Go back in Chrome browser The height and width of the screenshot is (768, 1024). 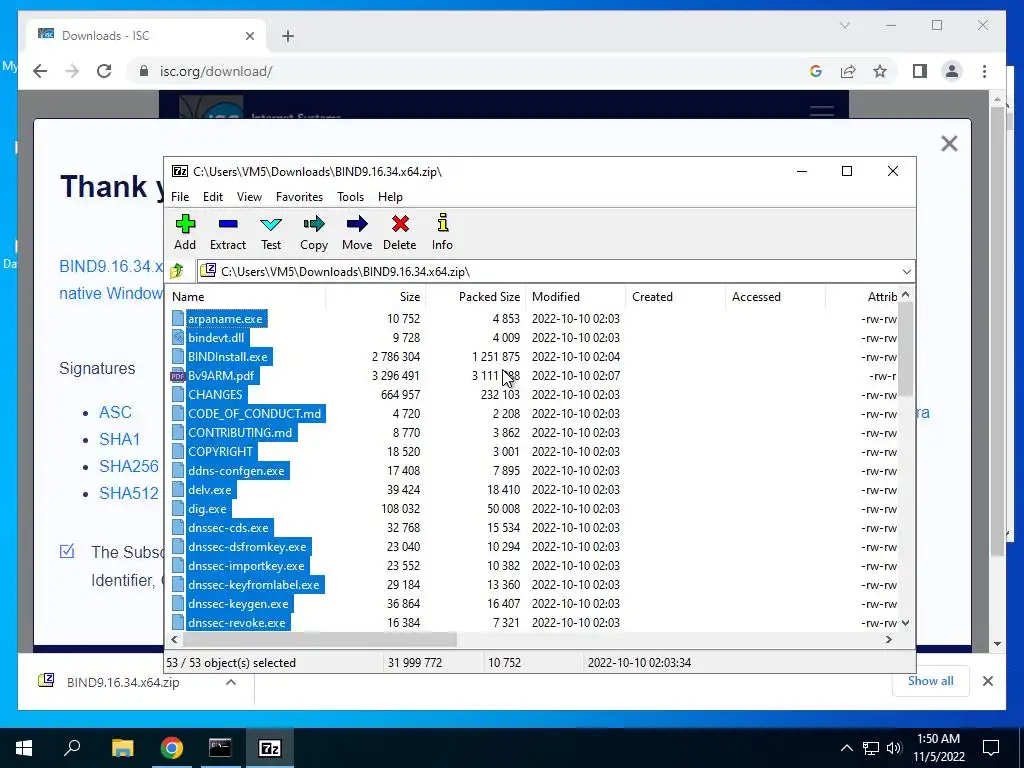[40, 71]
